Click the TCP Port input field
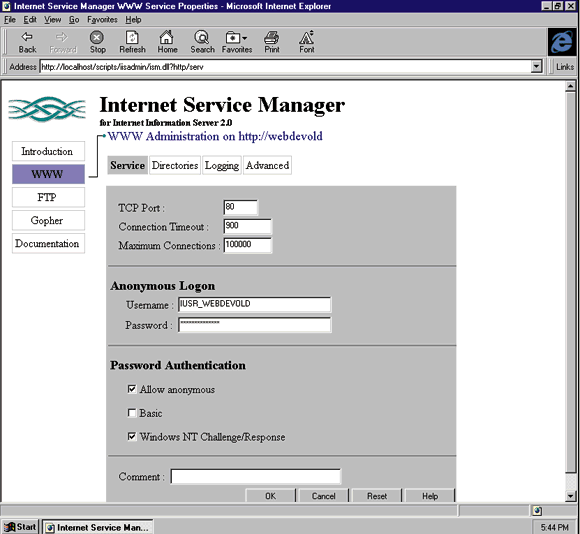 [240, 207]
